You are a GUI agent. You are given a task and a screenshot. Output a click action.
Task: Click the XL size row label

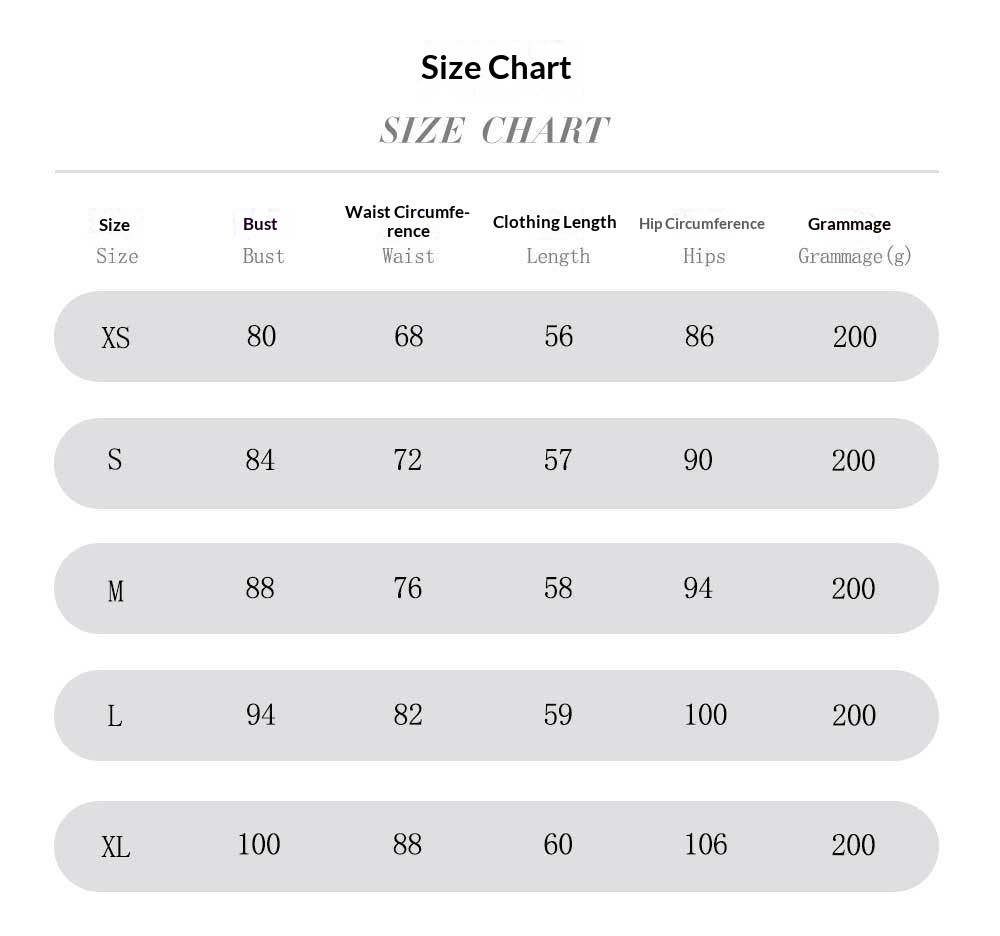115,847
